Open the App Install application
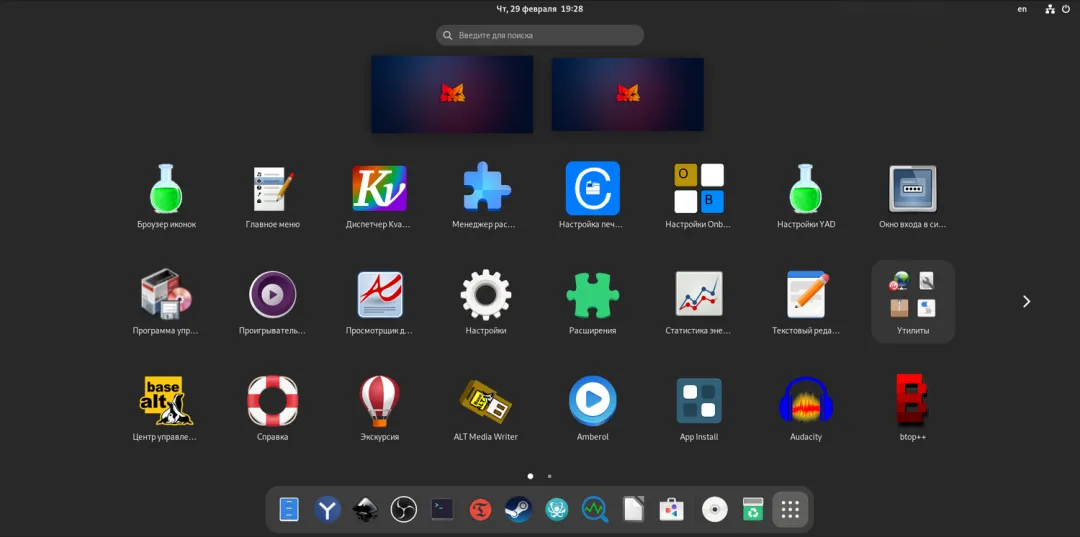Viewport: 1080px width, 537px height. tap(698, 408)
